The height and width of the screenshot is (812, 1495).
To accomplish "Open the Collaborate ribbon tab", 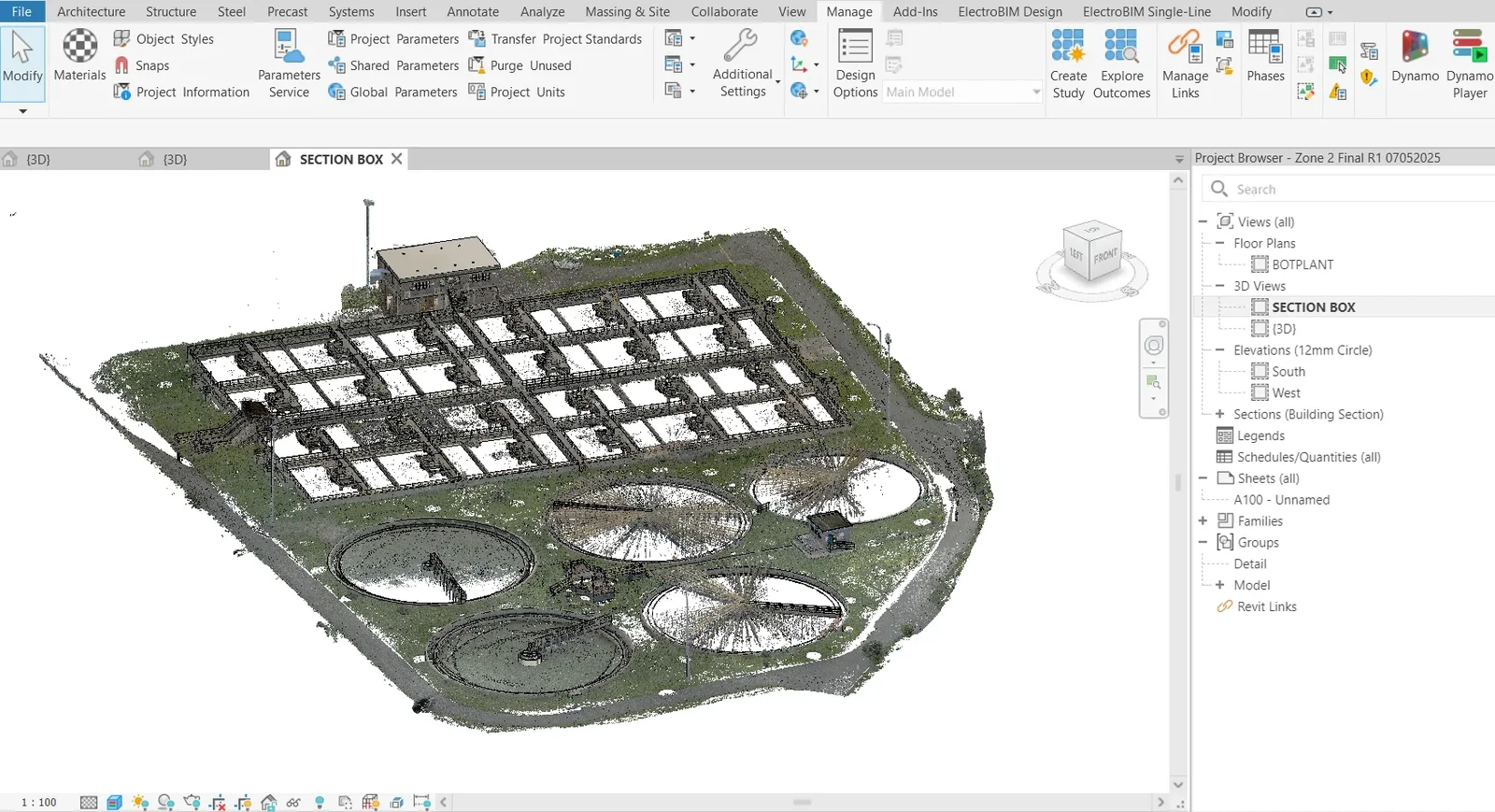I will (x=724, y=11).
